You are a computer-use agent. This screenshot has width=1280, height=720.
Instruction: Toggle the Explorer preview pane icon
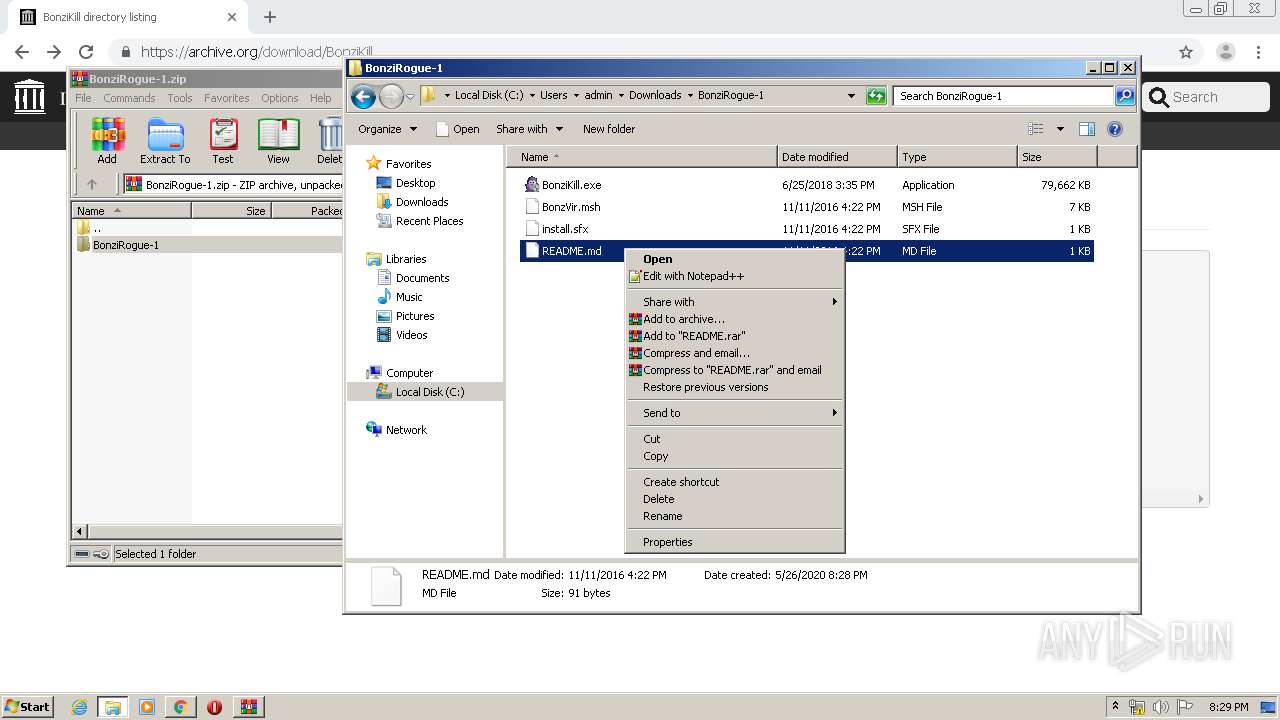pyautogui.click(x=1087, y=129)
